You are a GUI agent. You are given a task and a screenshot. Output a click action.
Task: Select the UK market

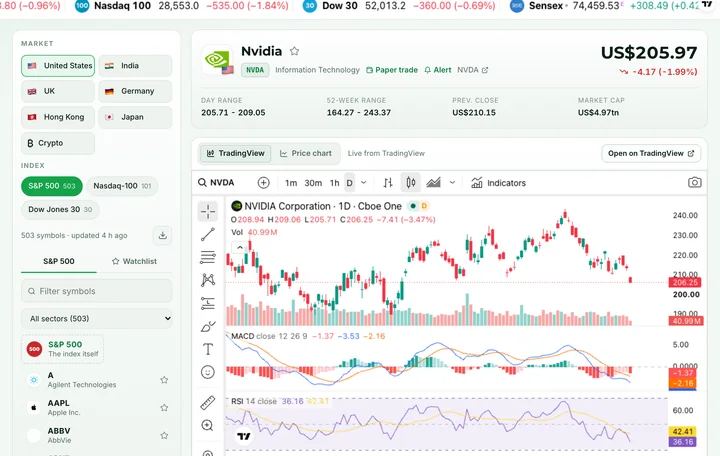(58, 91)
